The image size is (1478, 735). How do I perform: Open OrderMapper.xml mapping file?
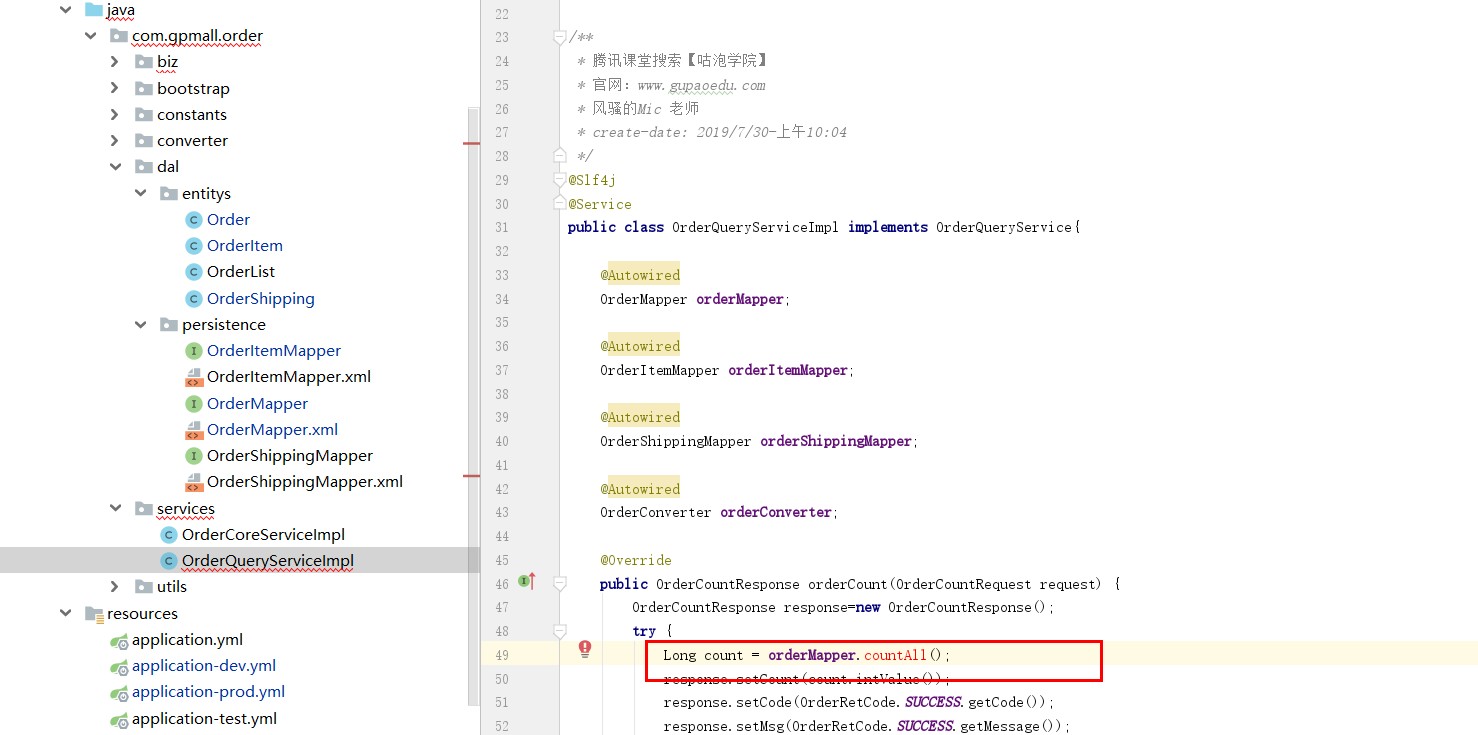point(272,430)
